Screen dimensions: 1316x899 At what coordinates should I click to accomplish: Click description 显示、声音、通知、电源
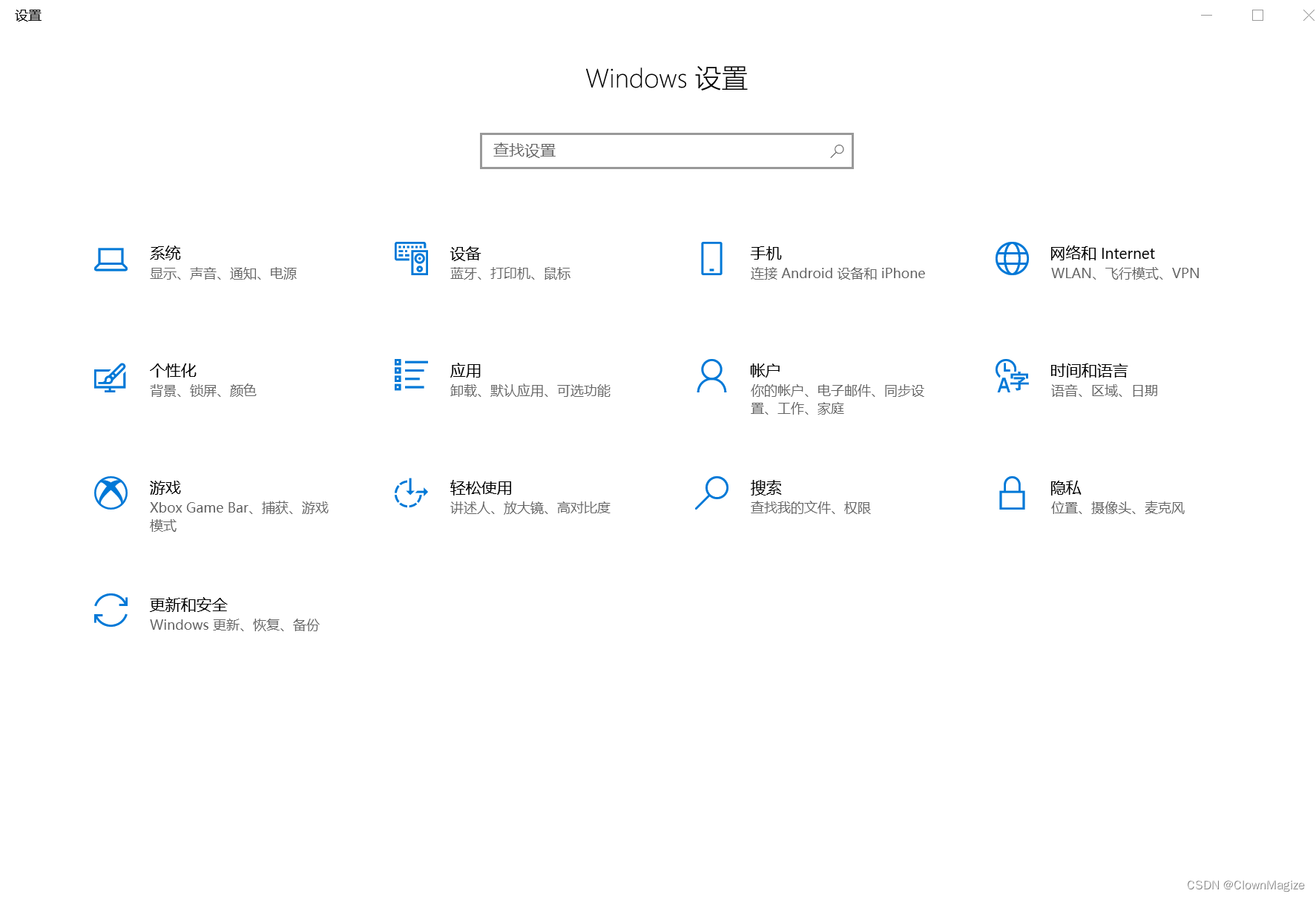tap(223, 274)
